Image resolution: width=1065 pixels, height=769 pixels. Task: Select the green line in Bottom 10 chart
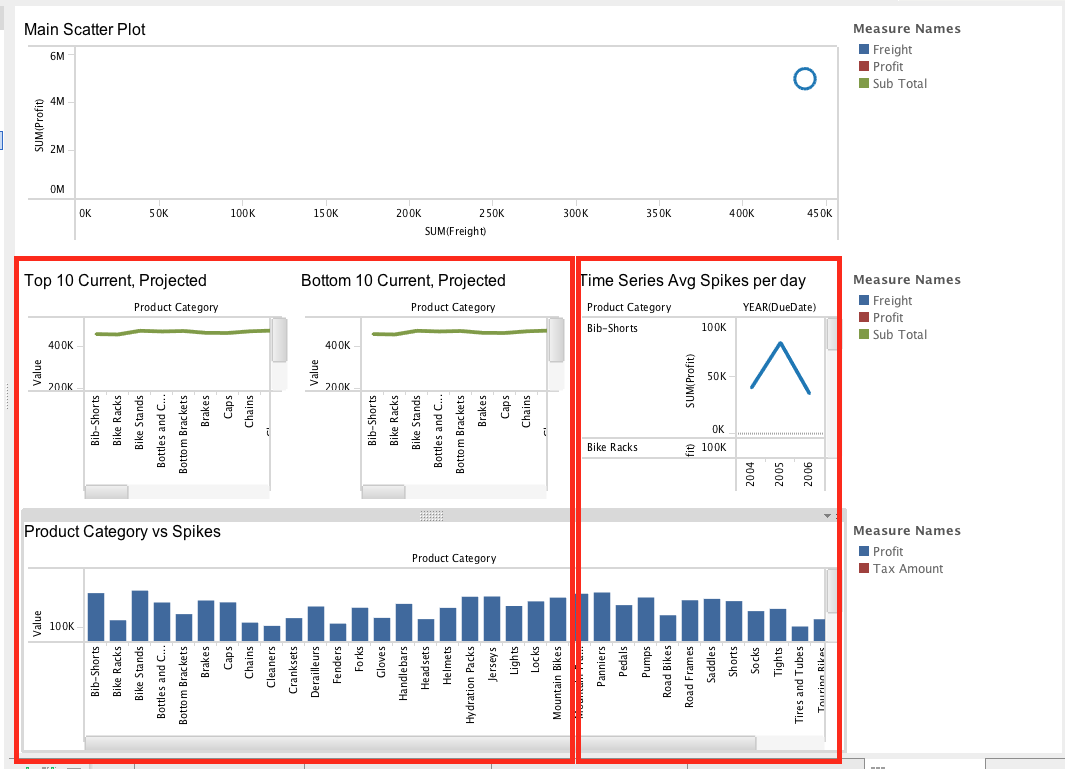[x=459, y=332]
